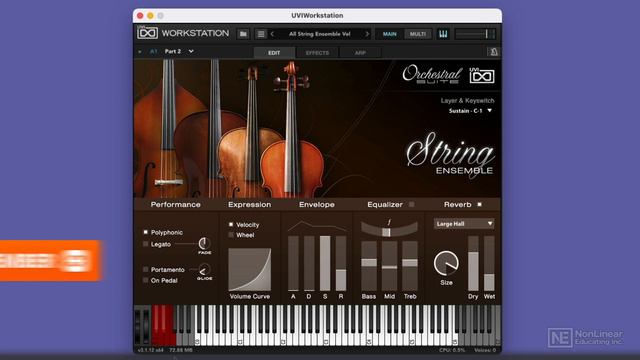Viewport: 640px width, 360px height.
Task: Select the MAIN view button
Action: point(389,34)
